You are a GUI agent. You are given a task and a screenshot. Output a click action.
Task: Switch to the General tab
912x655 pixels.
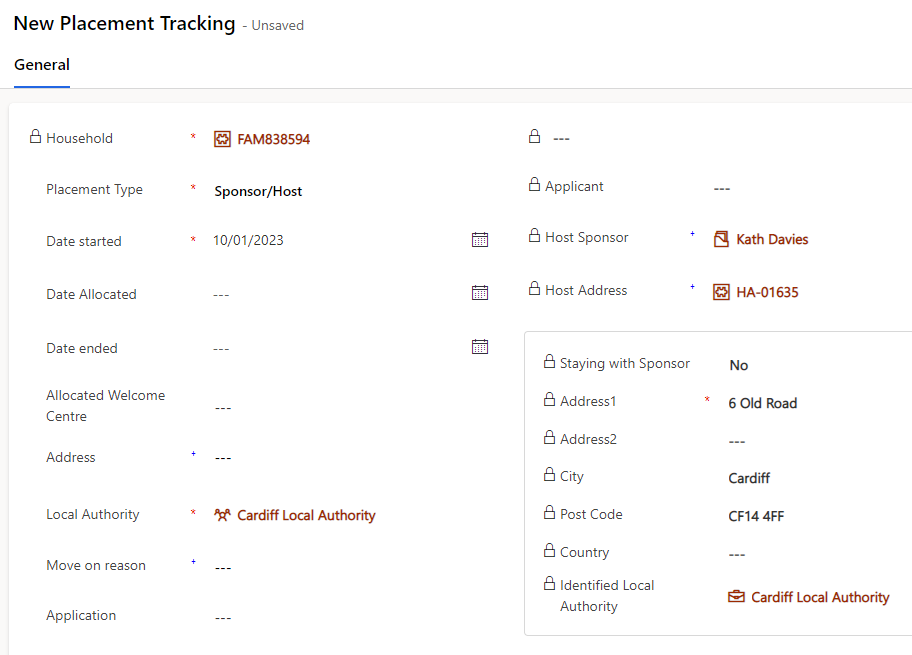coord(41,64)
